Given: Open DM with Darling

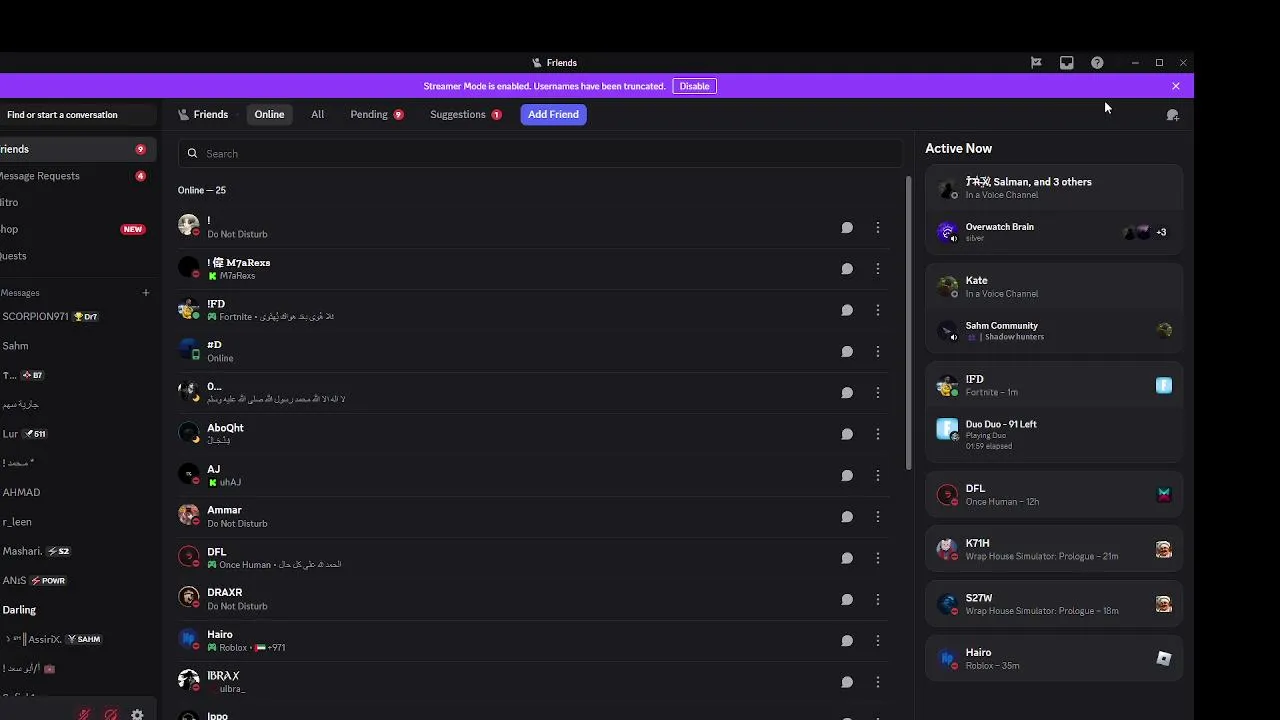Looking at the screenshot, I should (76, 610).
